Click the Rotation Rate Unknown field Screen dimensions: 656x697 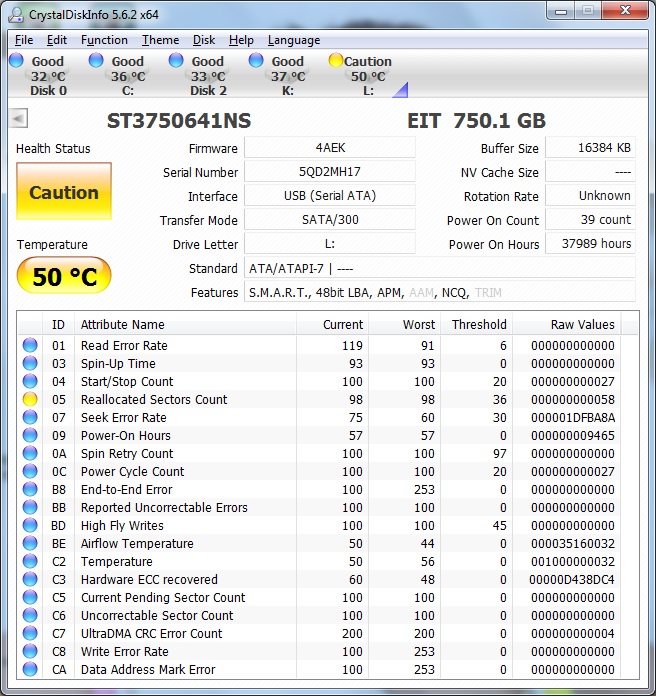pos(590,196)
